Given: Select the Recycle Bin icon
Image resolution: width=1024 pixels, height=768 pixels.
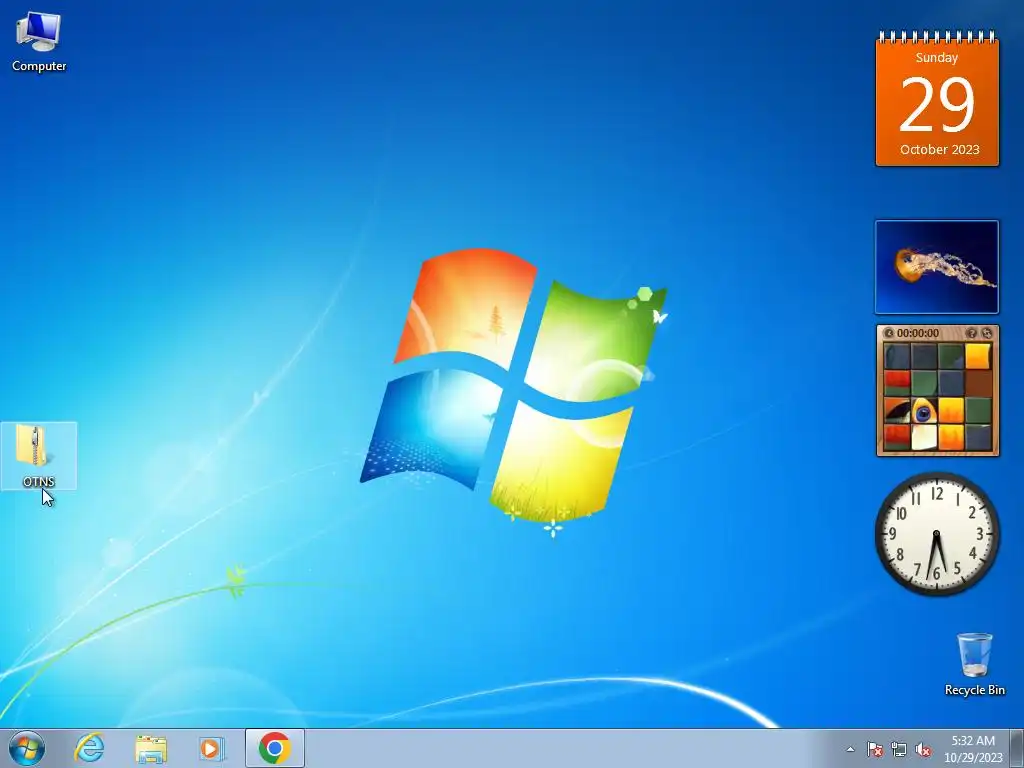Looking at the screenshot, I should (x=974, y=664).
